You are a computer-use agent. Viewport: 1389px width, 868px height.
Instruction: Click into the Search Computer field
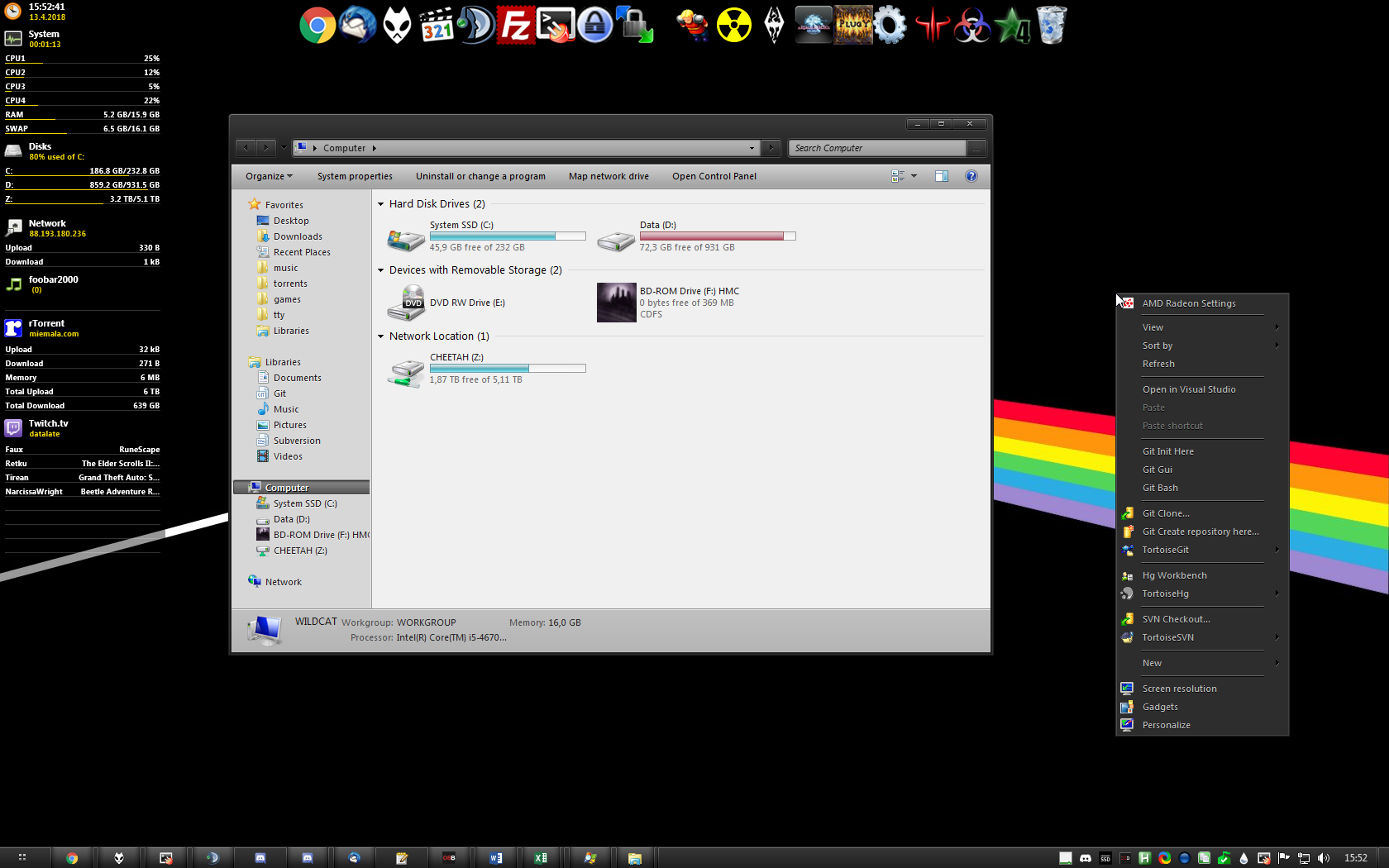[x=876, y=148]
